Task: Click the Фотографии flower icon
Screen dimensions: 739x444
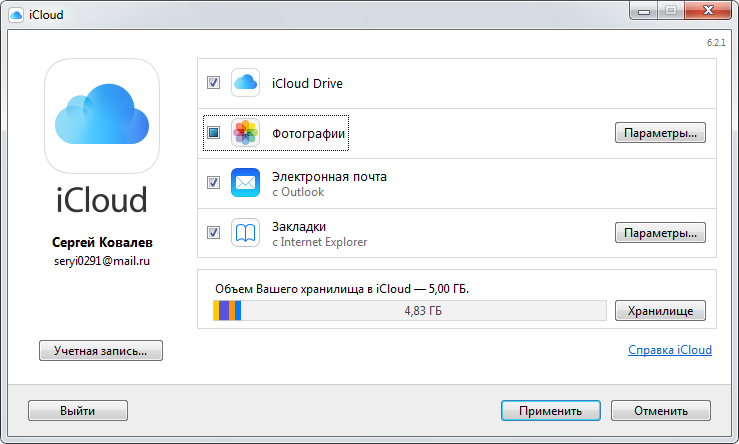Action: [245, 132]
